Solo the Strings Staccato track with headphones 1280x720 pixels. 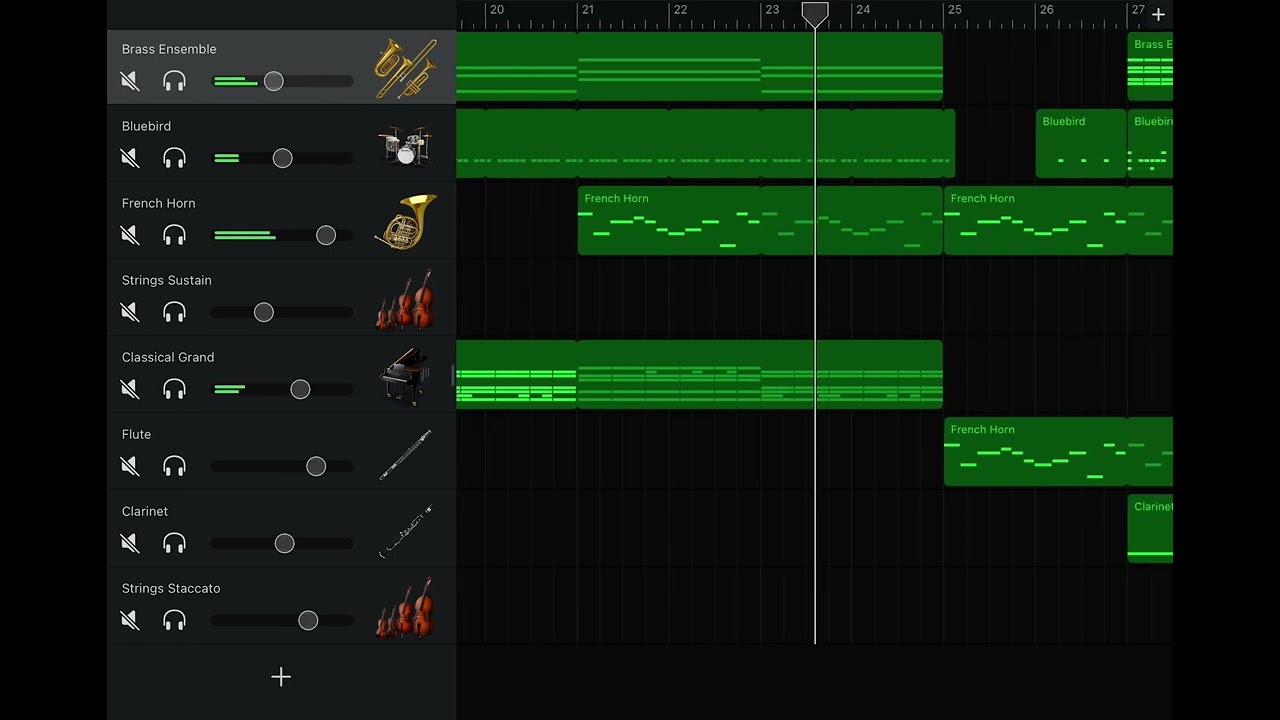[175, 620]
